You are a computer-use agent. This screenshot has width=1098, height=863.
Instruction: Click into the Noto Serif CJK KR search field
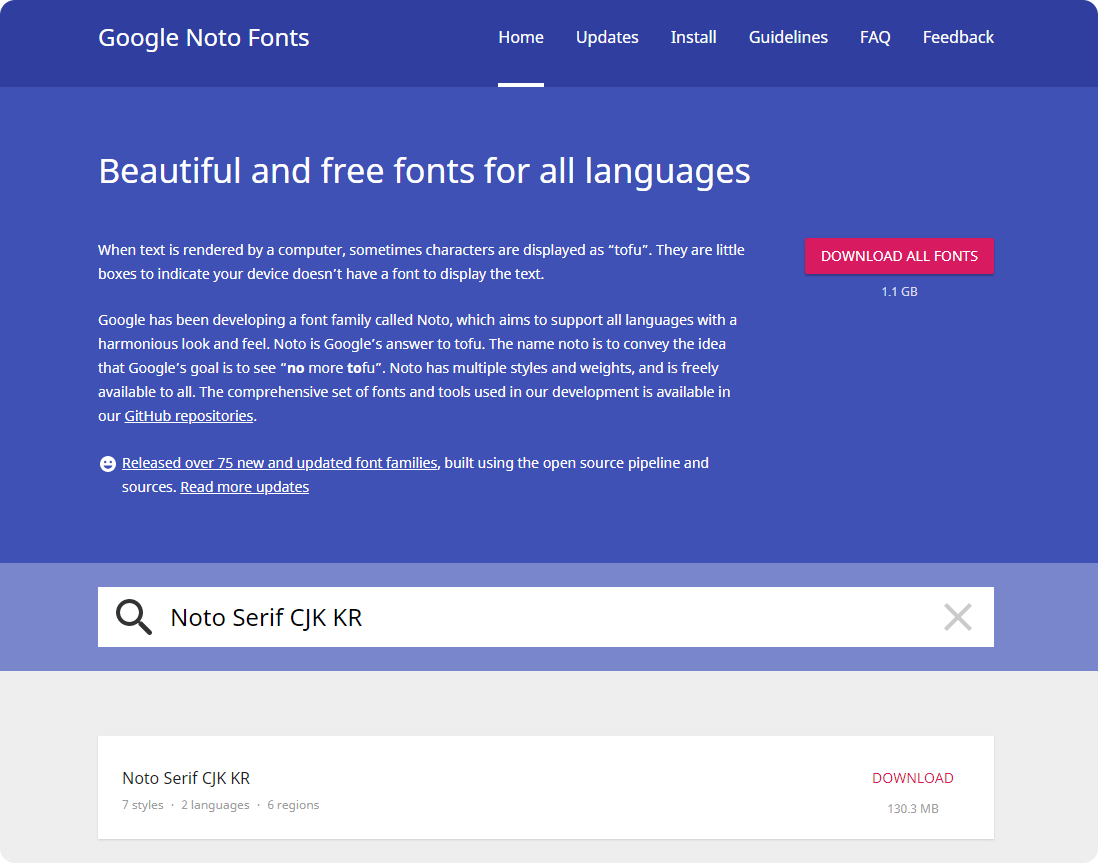click(x=546, y=617)
